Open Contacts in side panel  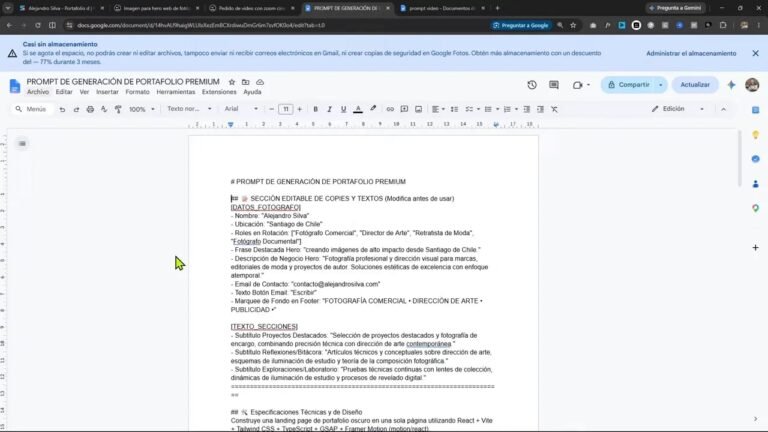(755, 184)
